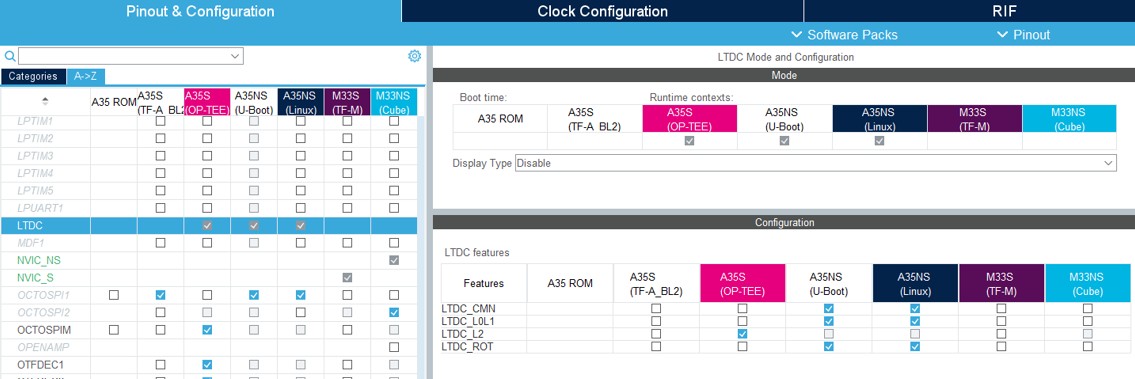
Task: Uncheck LTDC_CMN for A35NS (U-Boot)
Action: [x=829, y=308]
